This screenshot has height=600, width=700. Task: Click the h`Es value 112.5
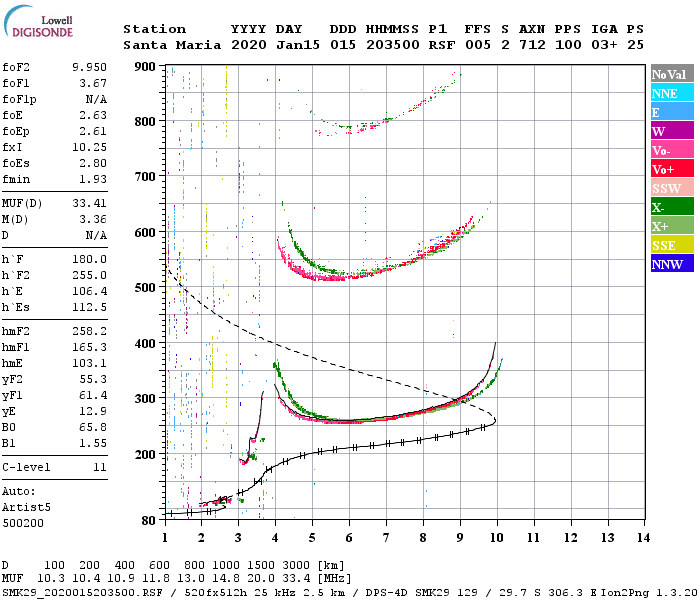[89, 308]
